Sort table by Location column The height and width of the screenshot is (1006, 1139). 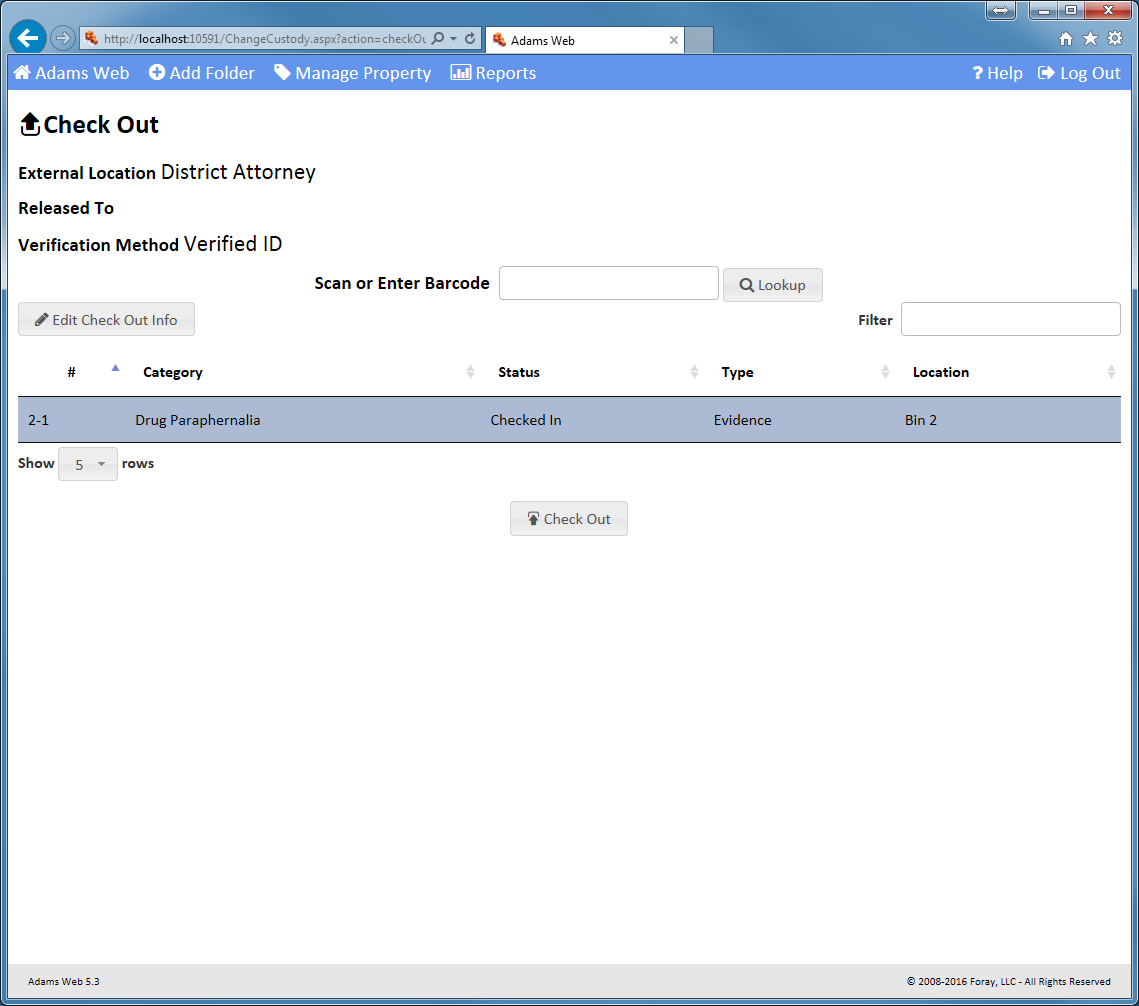coord(940,372)
